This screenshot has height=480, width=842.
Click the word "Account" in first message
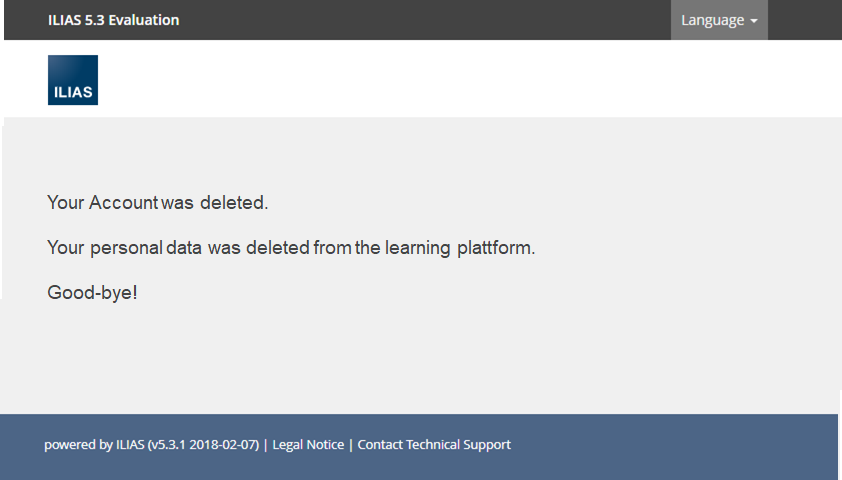(123, 203)
